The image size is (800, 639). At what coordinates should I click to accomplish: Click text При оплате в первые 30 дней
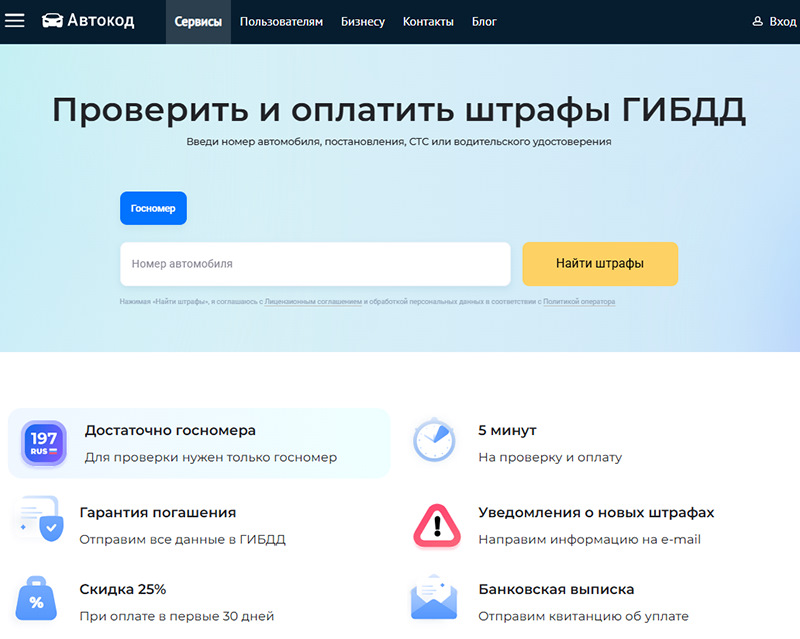tap(177, 616)
